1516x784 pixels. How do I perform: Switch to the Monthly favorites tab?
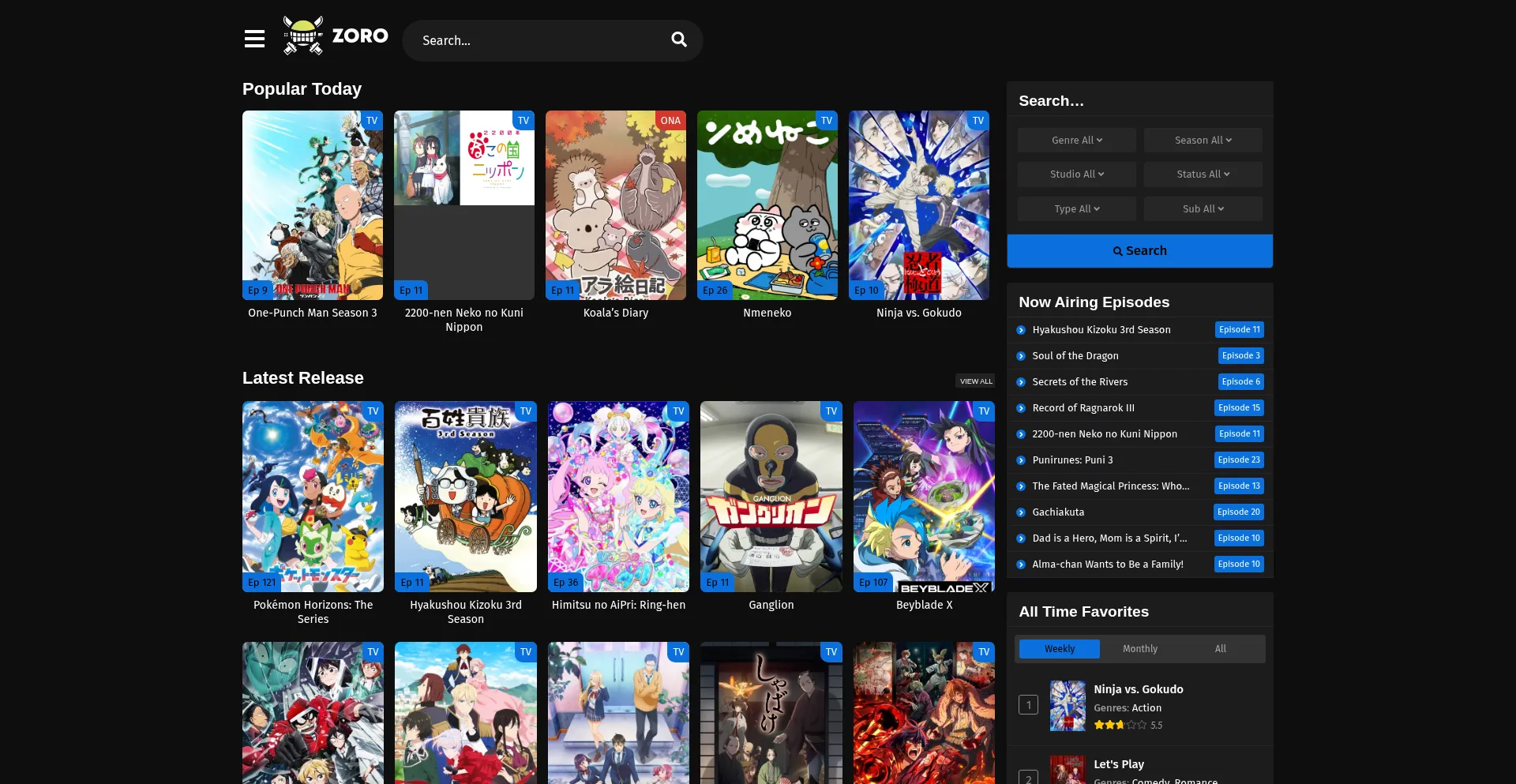(x=1139, y=649)
